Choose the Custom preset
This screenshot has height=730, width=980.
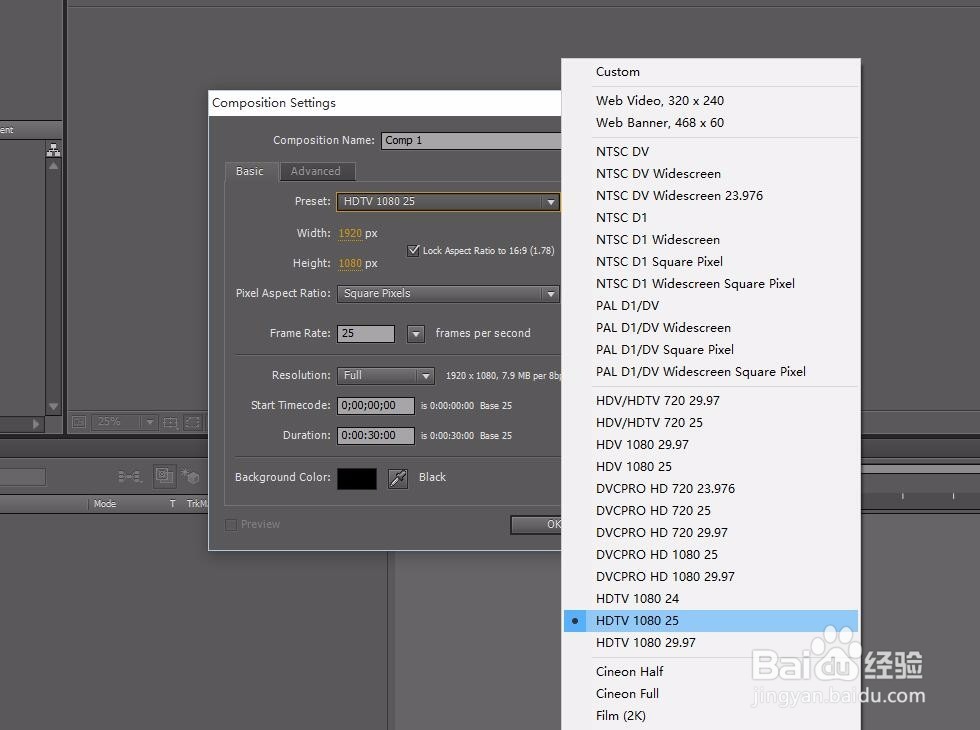click(711, 72)
